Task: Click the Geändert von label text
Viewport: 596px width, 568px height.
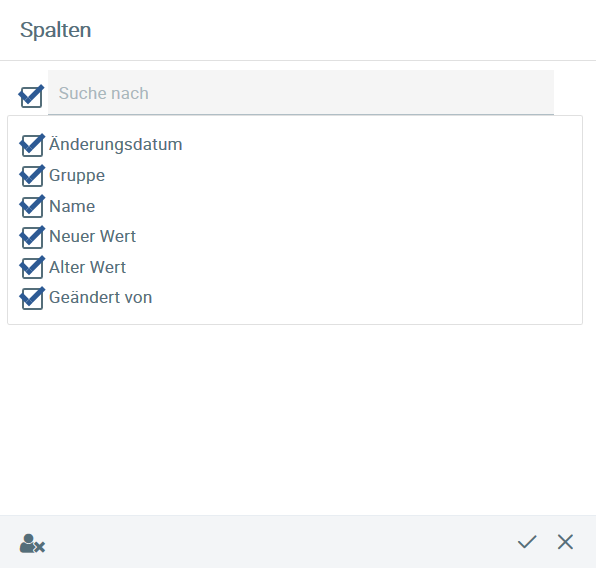Action: pos(101,297)
